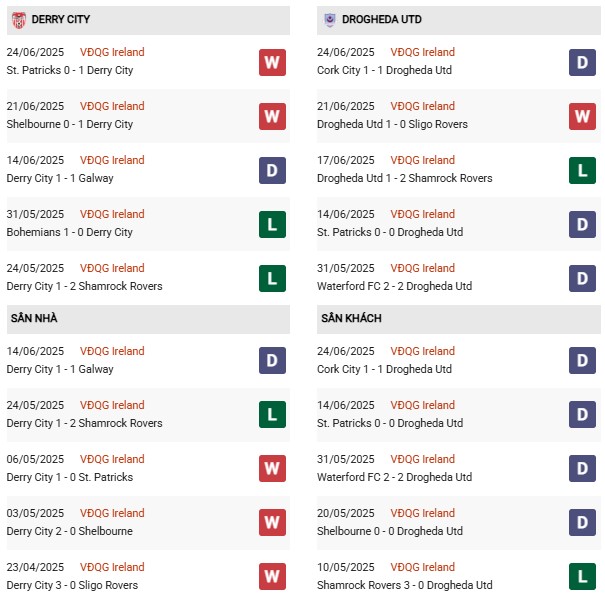Click the D badge for Derry City 1-1 Galway in recent form
605x597 pixels.
[272, 170]
